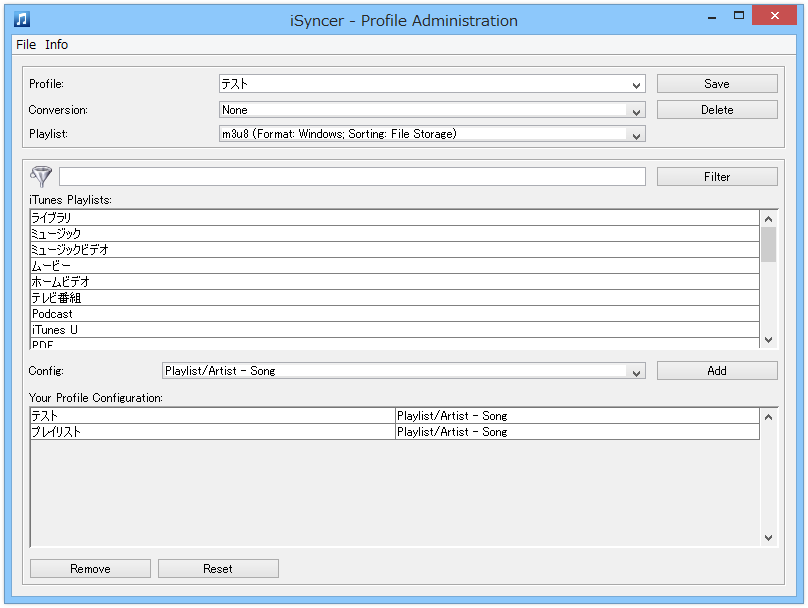Reset the profile configuration
Screen dimensions: 808x608
point(218,569)
